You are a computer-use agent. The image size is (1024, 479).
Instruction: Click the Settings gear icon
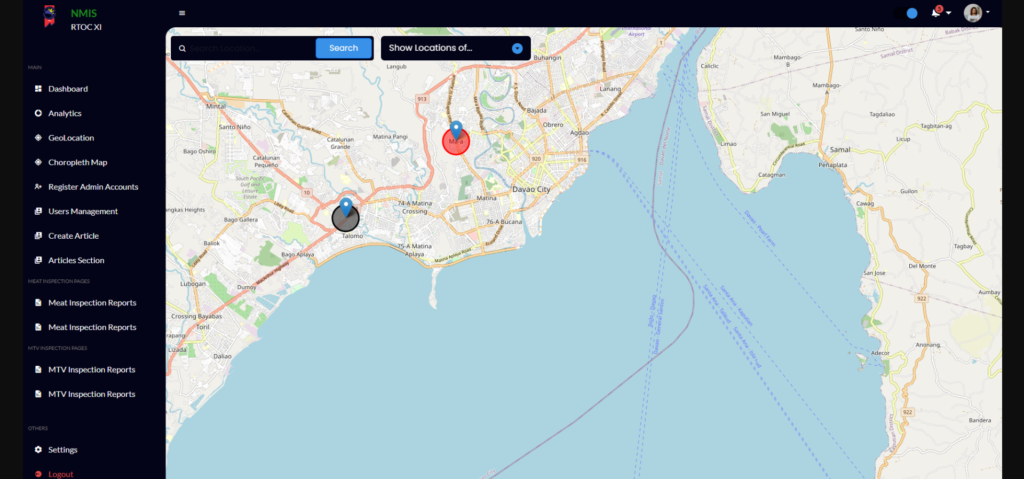click(x=38, y=450)
